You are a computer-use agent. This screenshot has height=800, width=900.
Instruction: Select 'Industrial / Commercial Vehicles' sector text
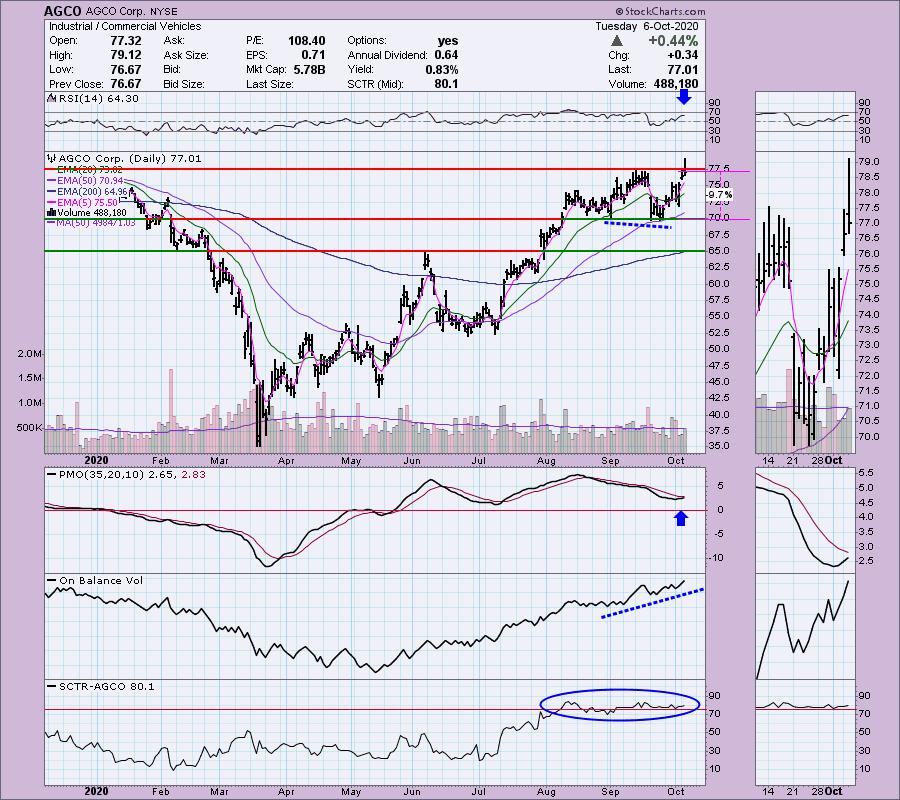pos(125,26)
